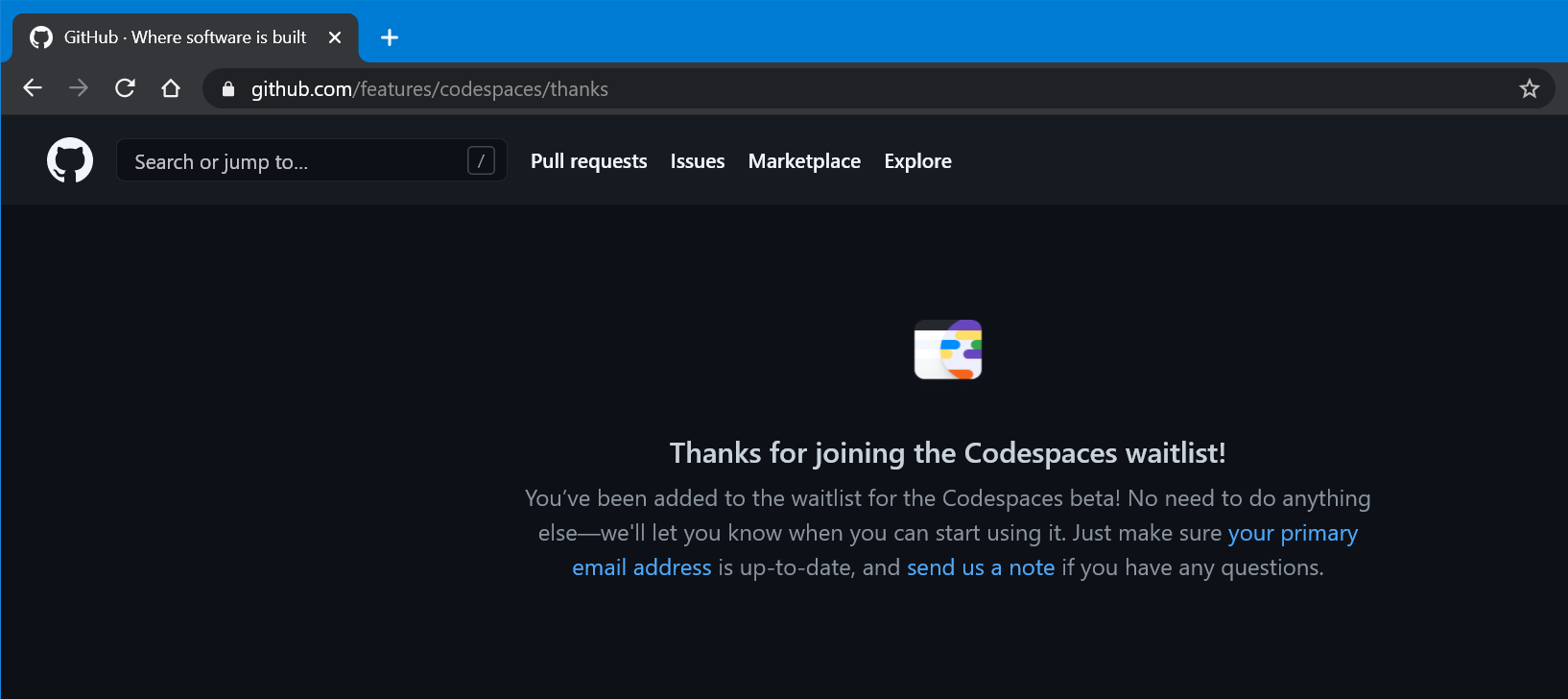Image resolution: width=1568 pixels, height=699 pixels.
Task: Open a new browser tab
Action: coord(390,37)
